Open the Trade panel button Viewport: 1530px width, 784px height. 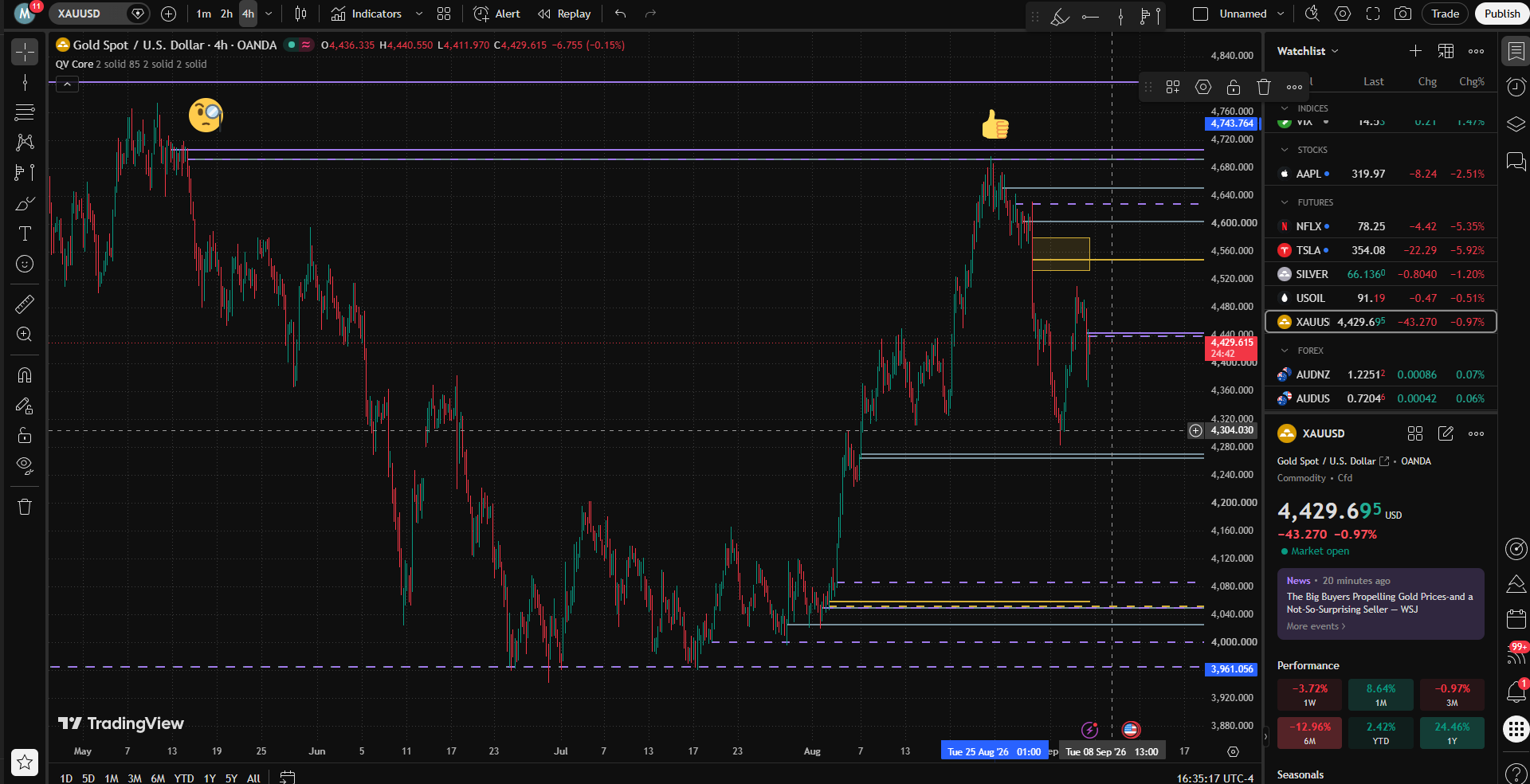pos(1445,14)
